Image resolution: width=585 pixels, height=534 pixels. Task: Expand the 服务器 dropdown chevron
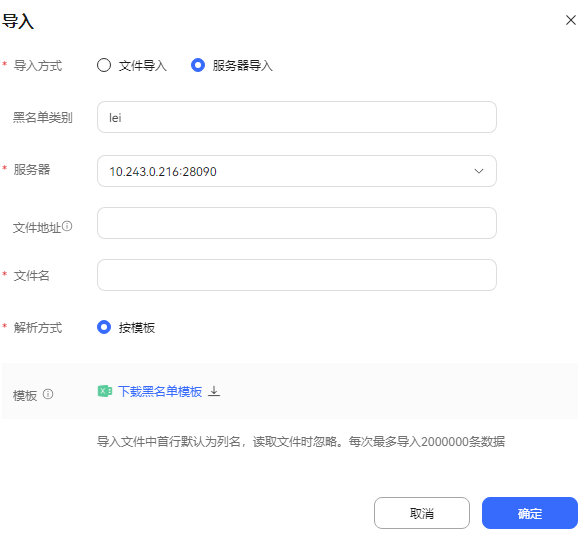coord(479,171)
